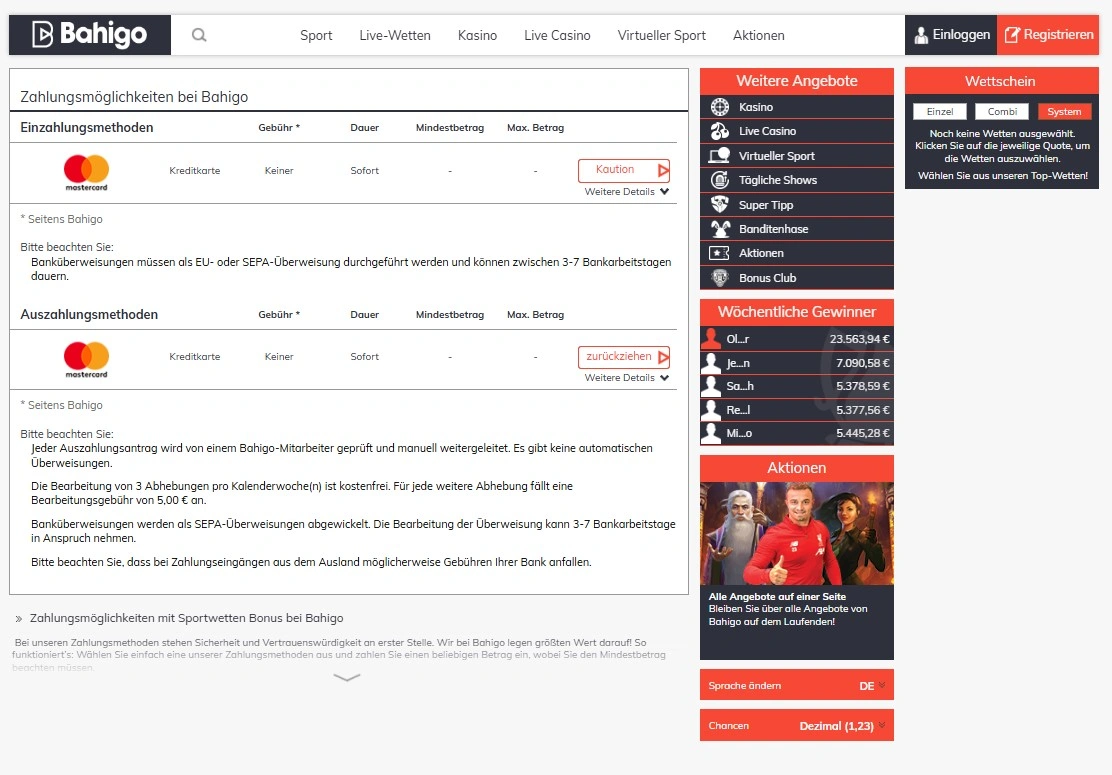Select the Mastercard logo under Einzahlungsmethoden

(x=87, y=172)
